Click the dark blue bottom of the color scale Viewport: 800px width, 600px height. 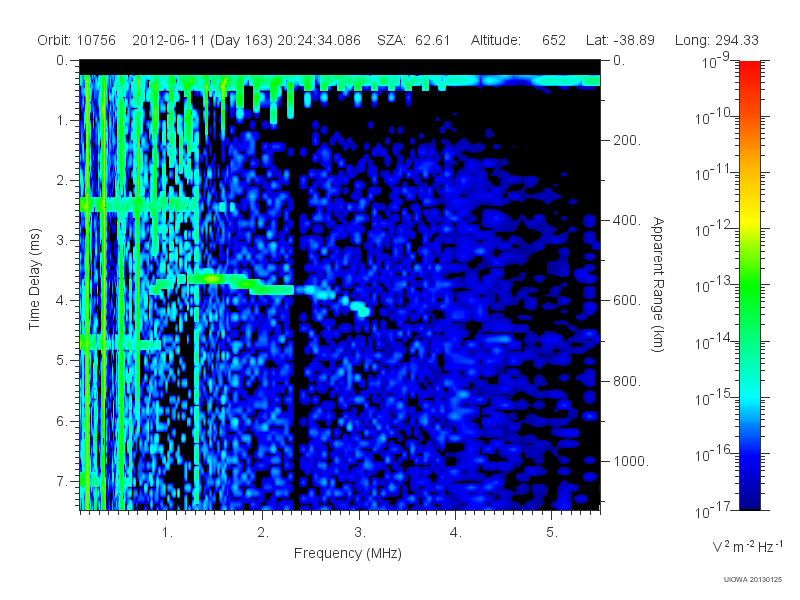coord(749,497)
